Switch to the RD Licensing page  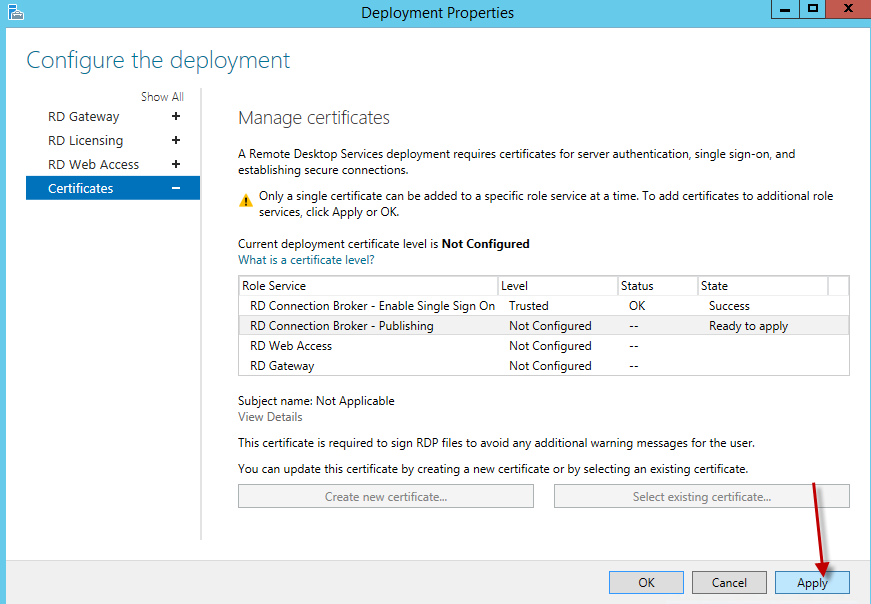[86, 141]
